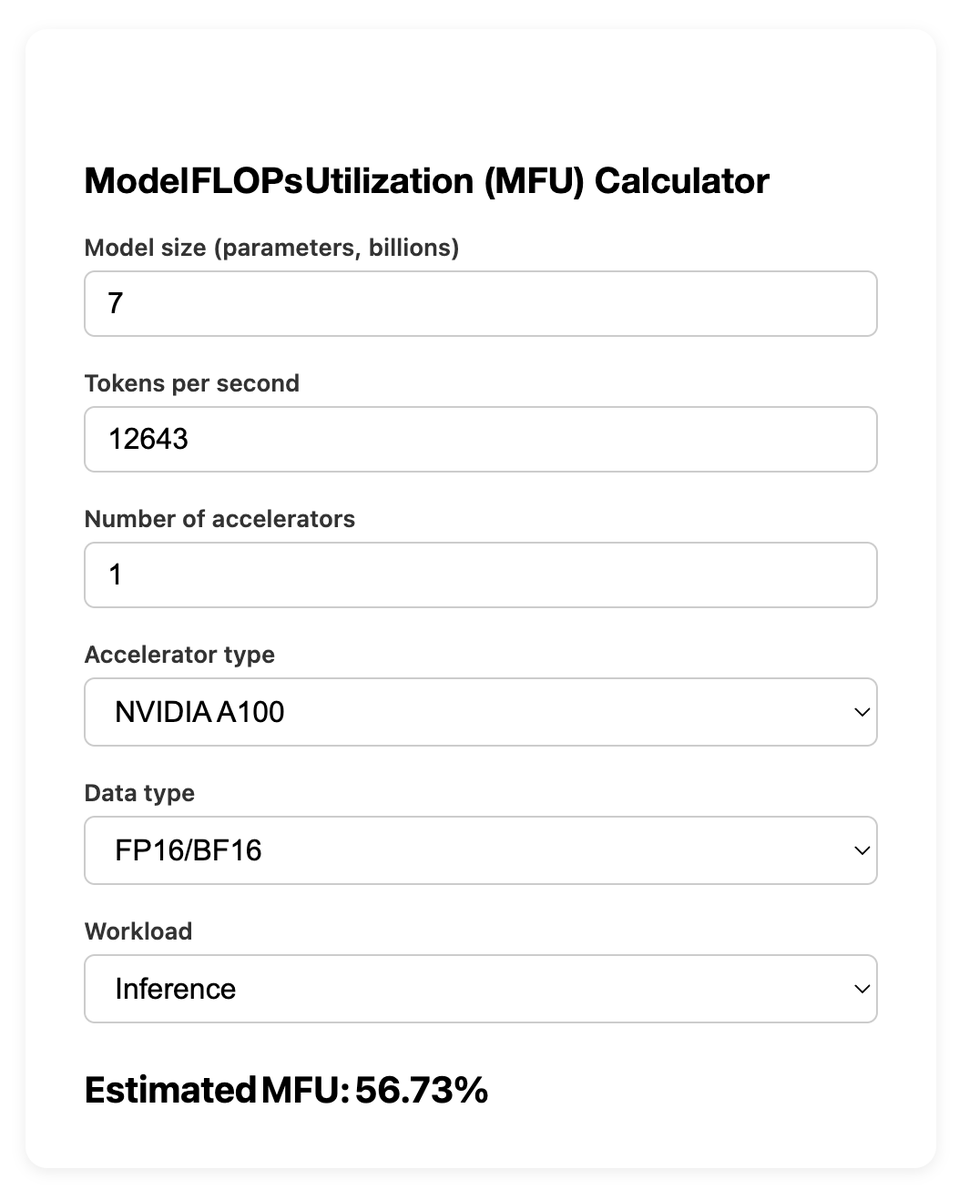Click the MFU Calculator heading
The height and width of the screenshot is (1200, 969).
pos(427,181)
